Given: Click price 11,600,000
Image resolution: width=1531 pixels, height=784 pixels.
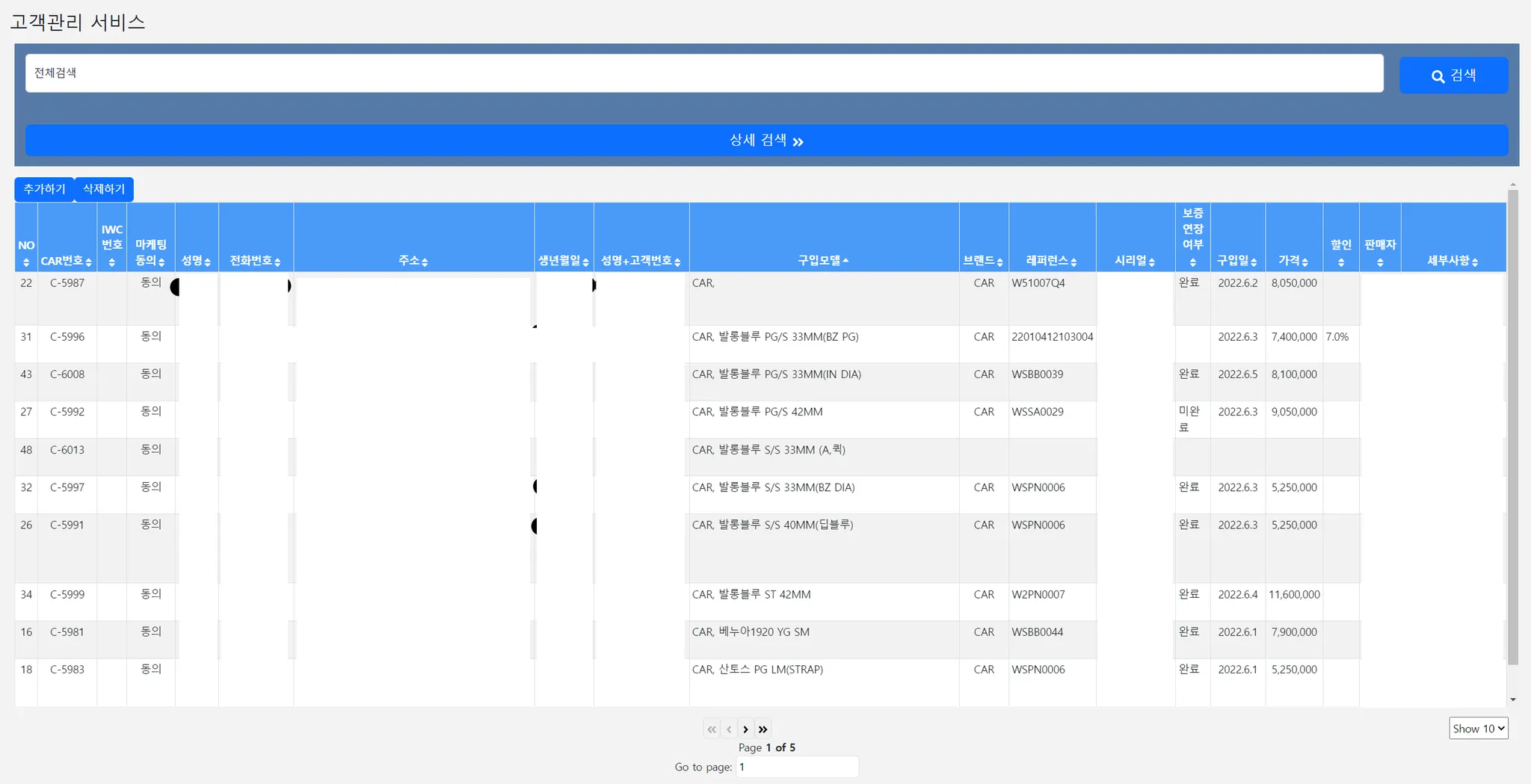Looking at the screenshot, I should pos(1294,595).
